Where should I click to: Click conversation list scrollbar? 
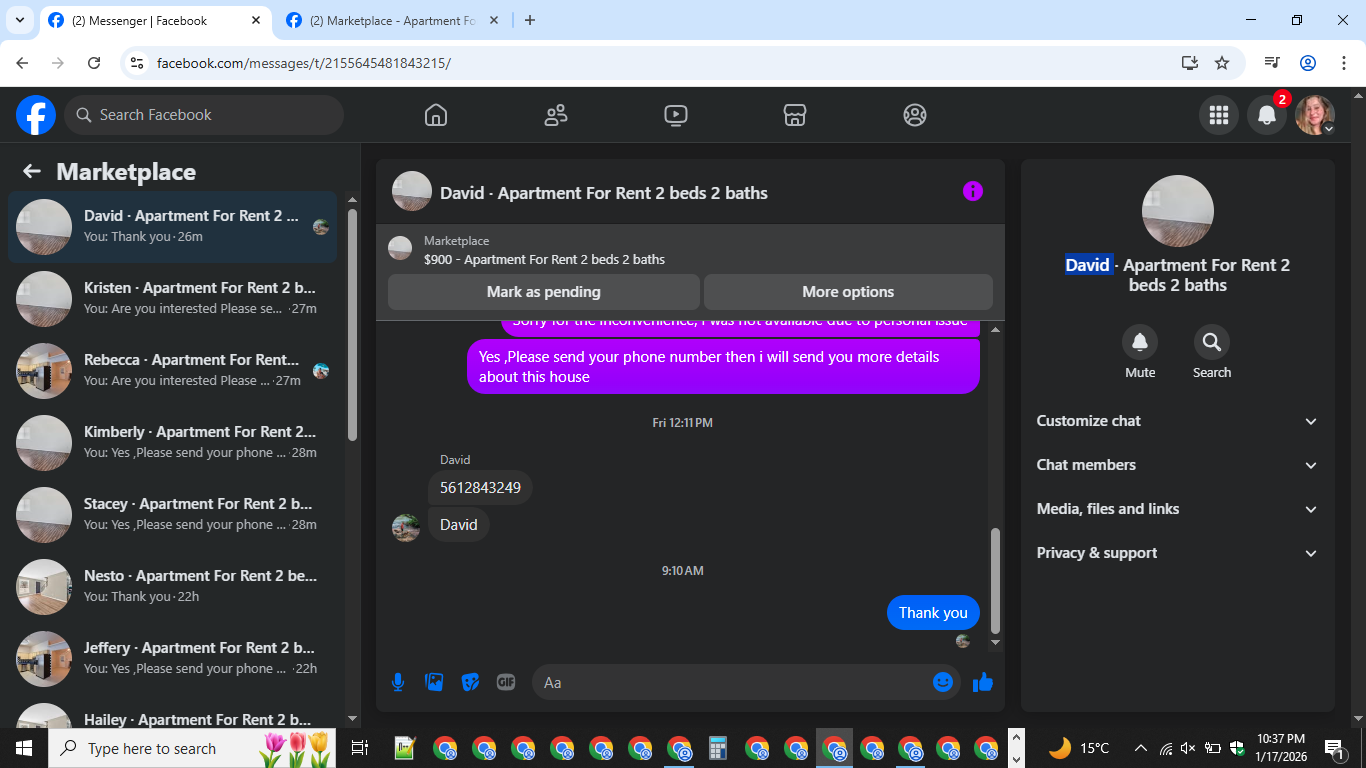352,325
